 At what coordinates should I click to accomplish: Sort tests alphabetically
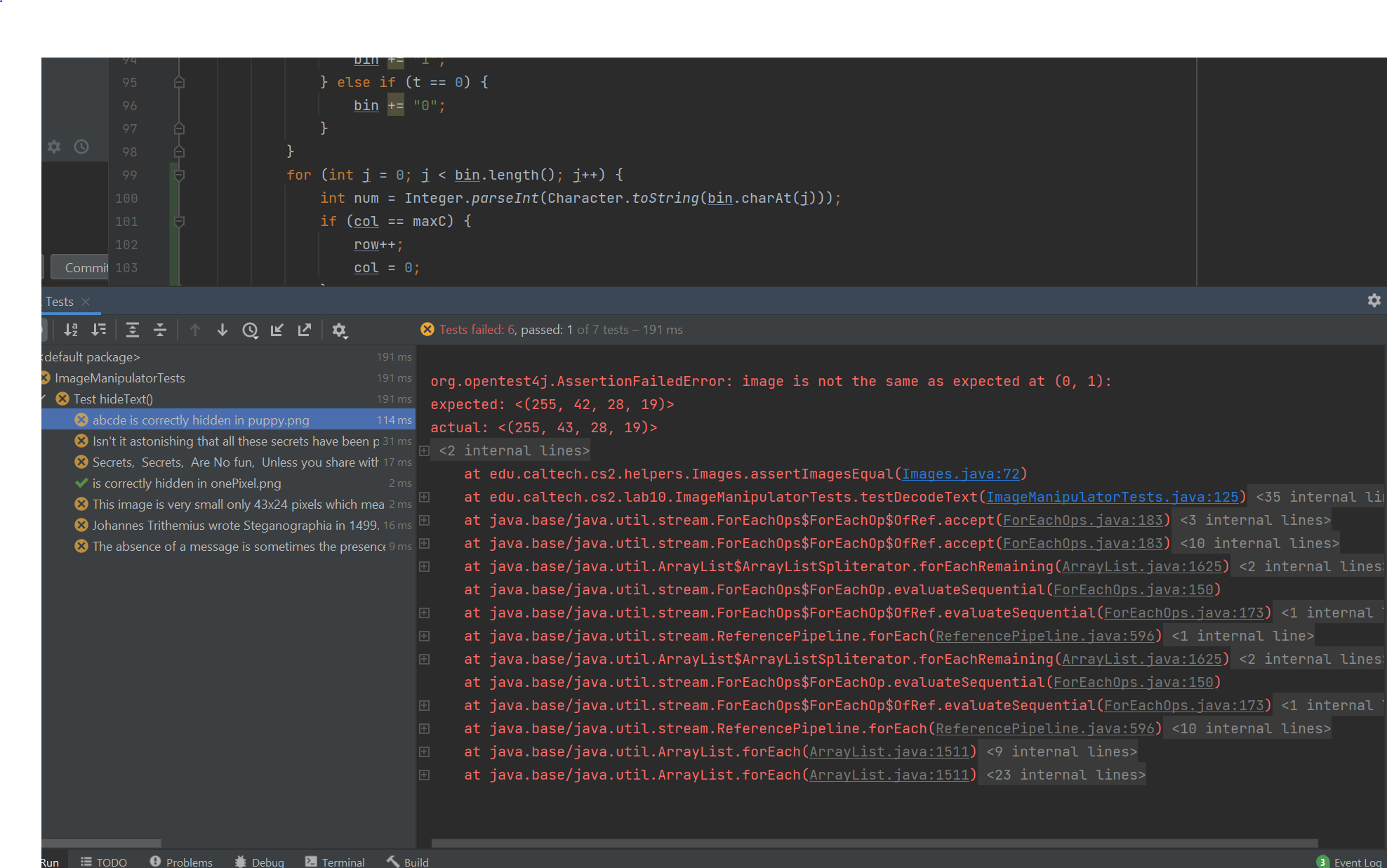click(71, 330)
